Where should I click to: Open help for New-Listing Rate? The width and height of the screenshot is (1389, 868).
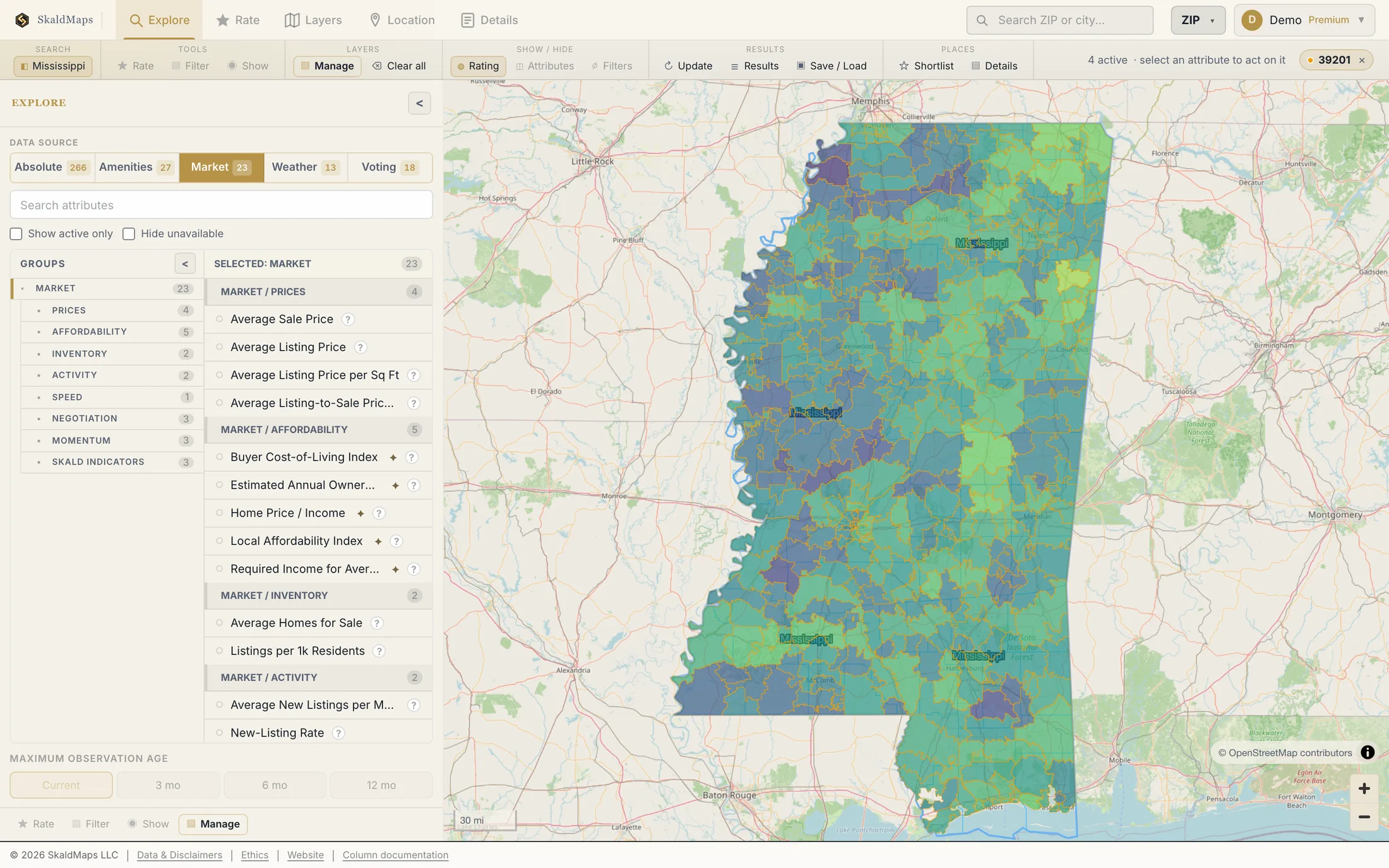[x=338, y=733]
